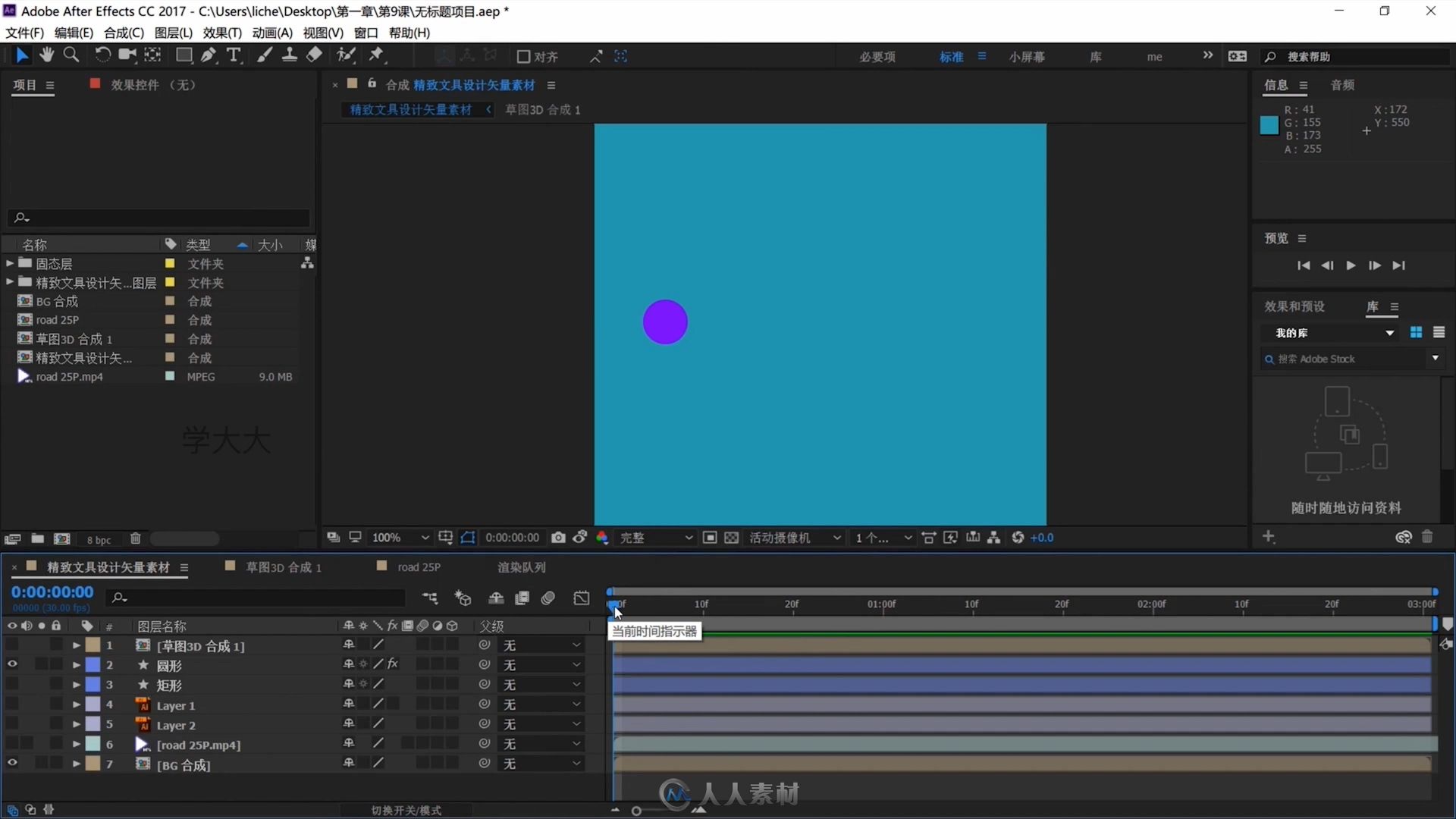Select the Clone Stamp tool
The width and height of the screenshot is (1456, 819).
(289, 55)
